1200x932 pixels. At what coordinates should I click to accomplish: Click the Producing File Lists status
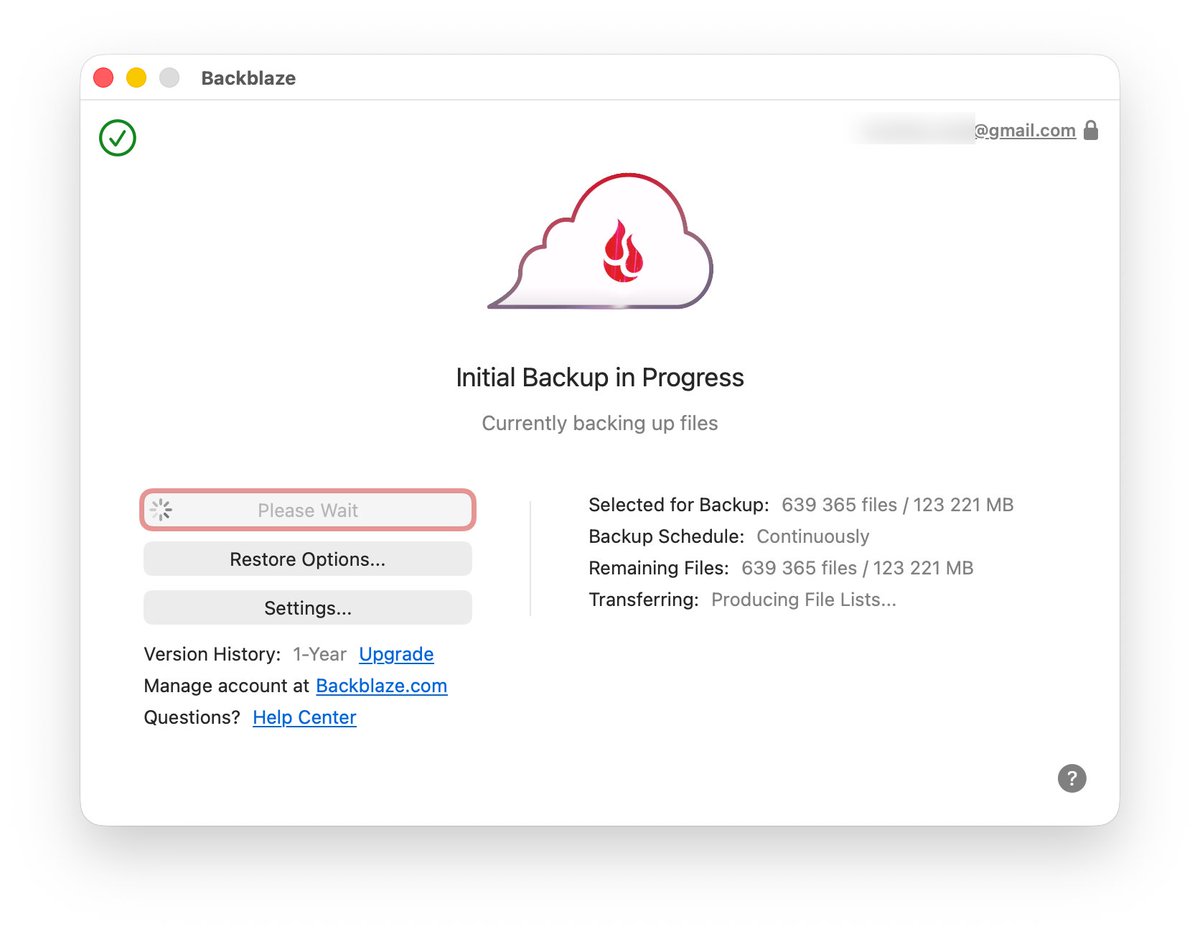[x=804, y=600]
